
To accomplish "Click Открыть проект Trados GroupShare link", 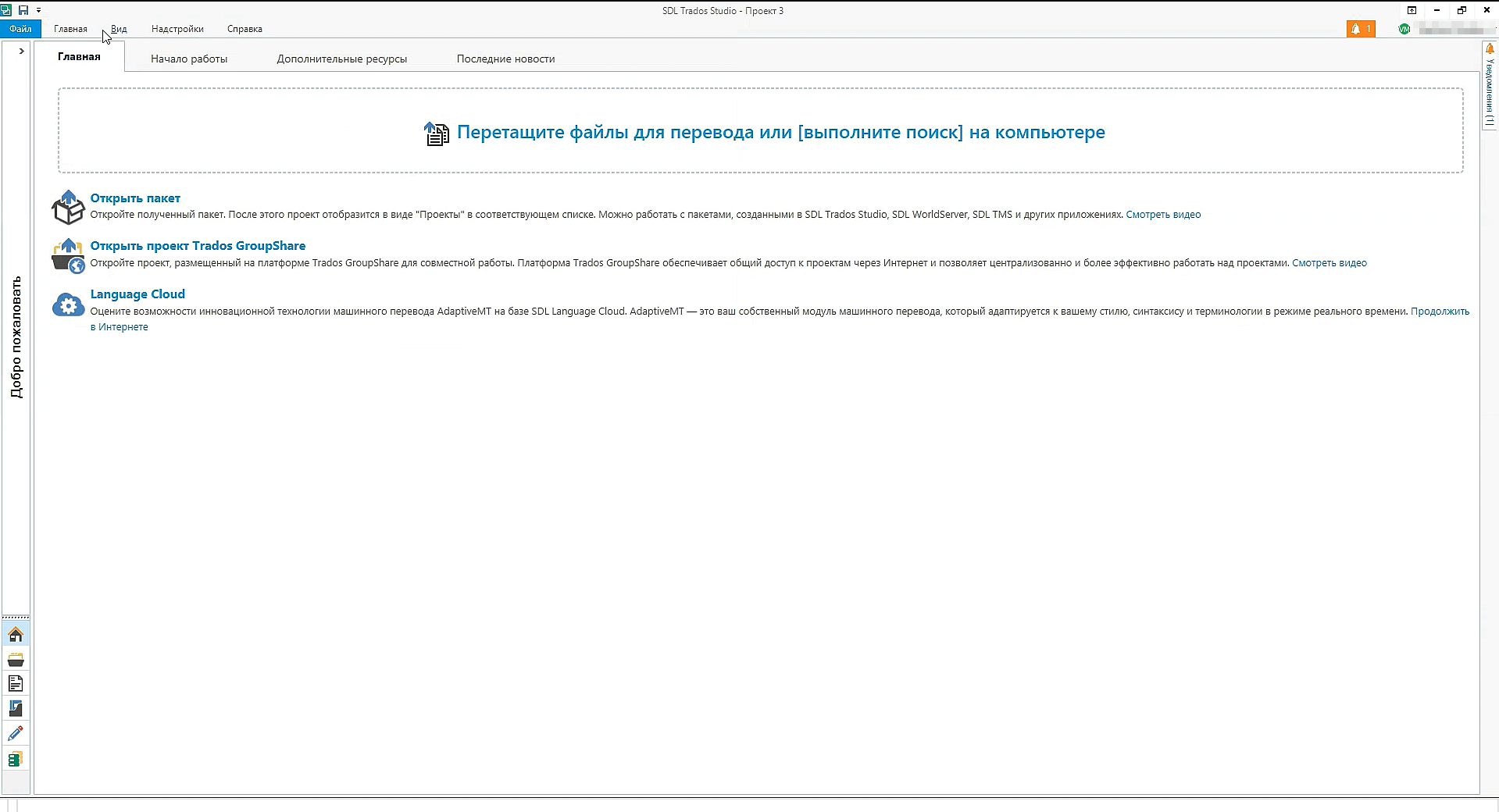I will [198, 246].
